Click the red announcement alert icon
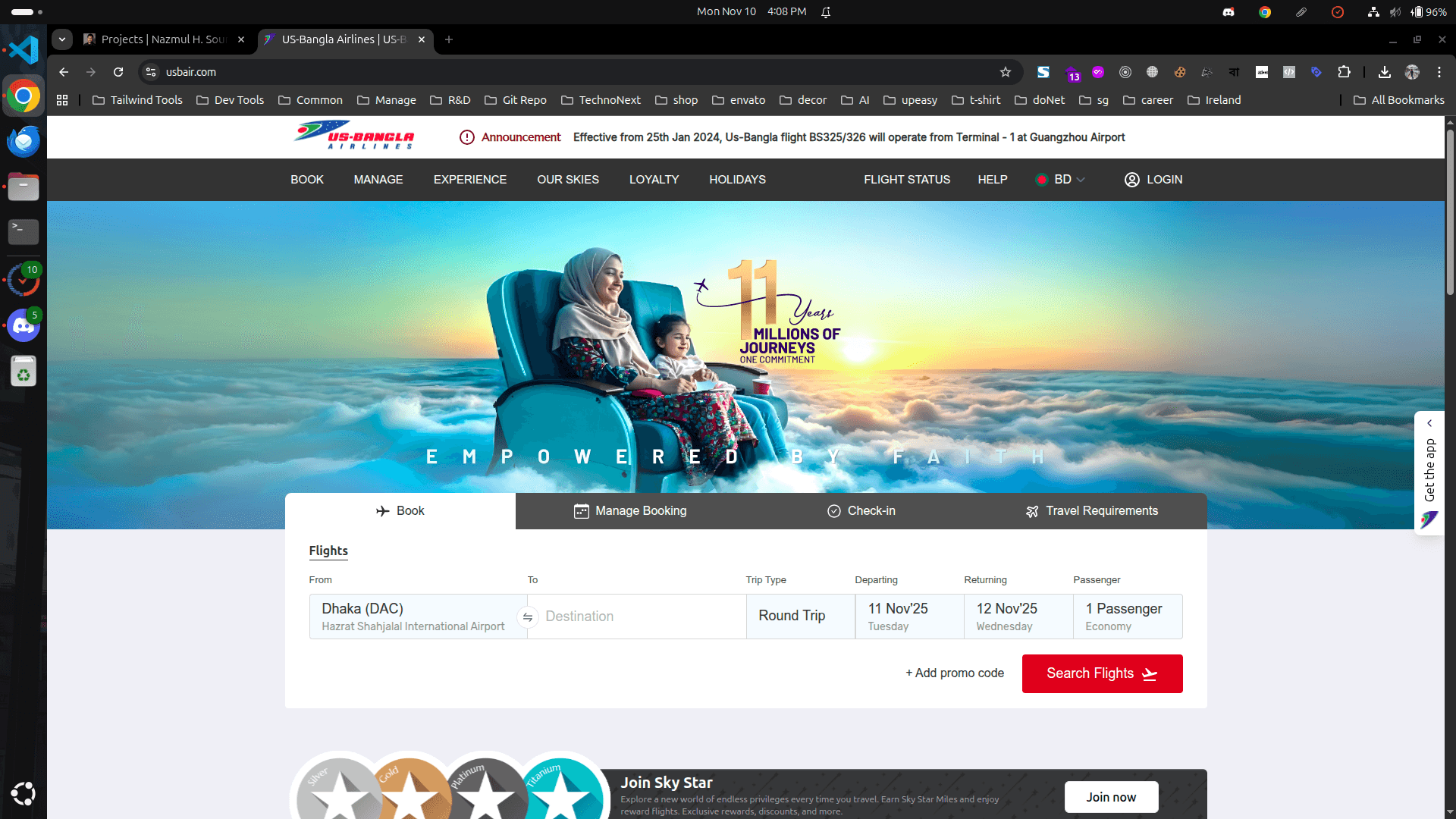 (466, 137)
